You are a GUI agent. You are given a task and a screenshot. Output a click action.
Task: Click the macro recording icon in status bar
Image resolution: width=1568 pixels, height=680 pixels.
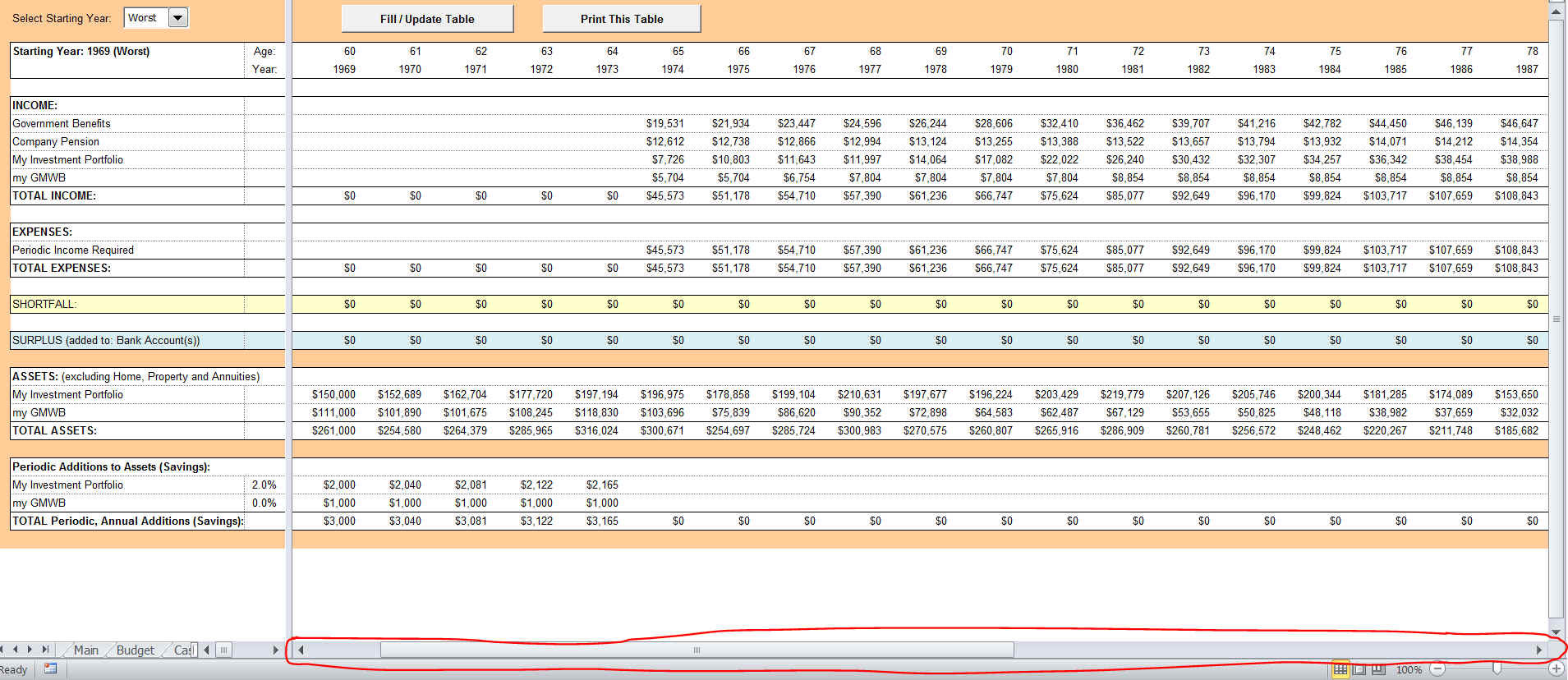coord(50,669)
